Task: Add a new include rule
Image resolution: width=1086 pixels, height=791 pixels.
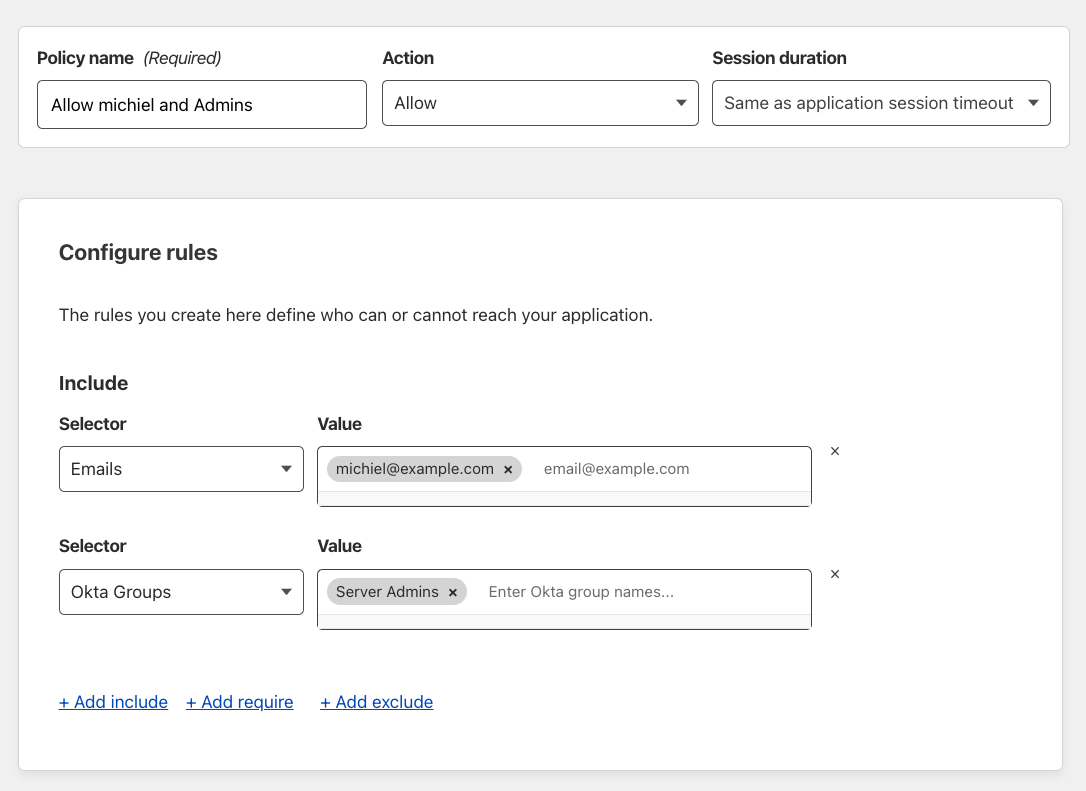Action: (113, 701)
